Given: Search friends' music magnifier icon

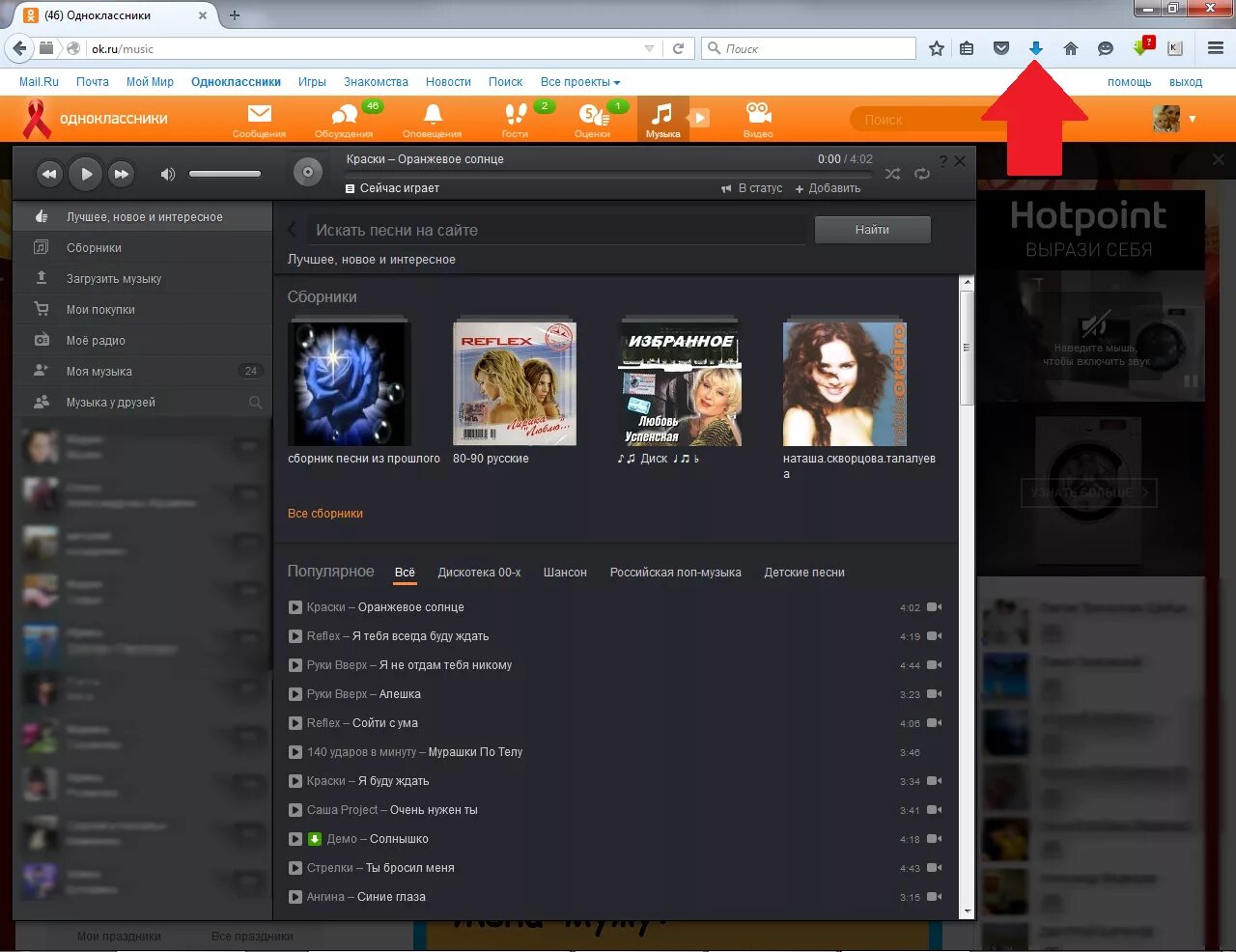Looking at the screenshot, I should [256, 403].
